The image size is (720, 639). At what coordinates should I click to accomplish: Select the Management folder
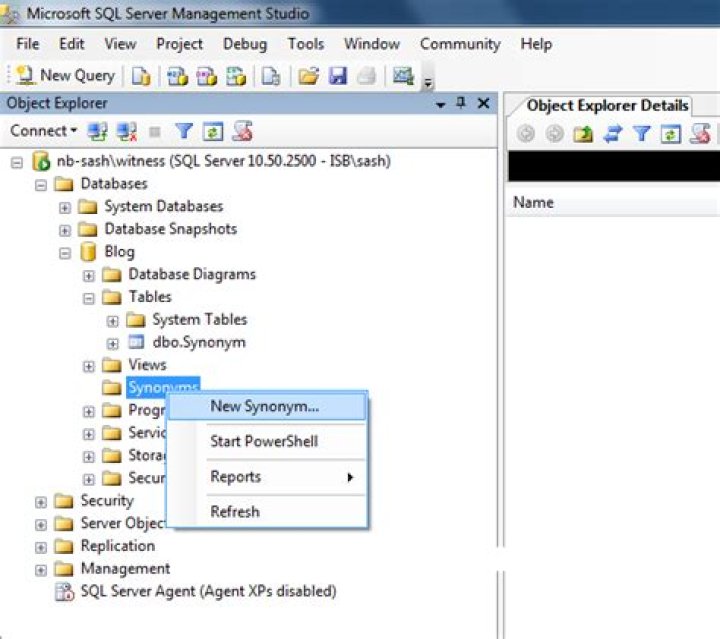tap(125, 569)
